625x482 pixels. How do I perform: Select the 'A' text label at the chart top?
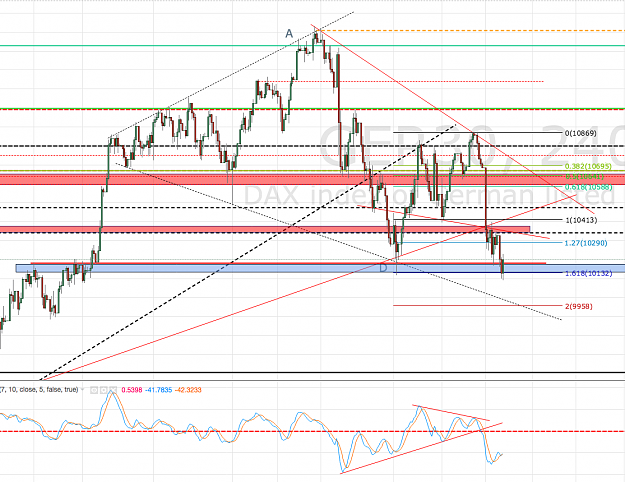[289, 33]
